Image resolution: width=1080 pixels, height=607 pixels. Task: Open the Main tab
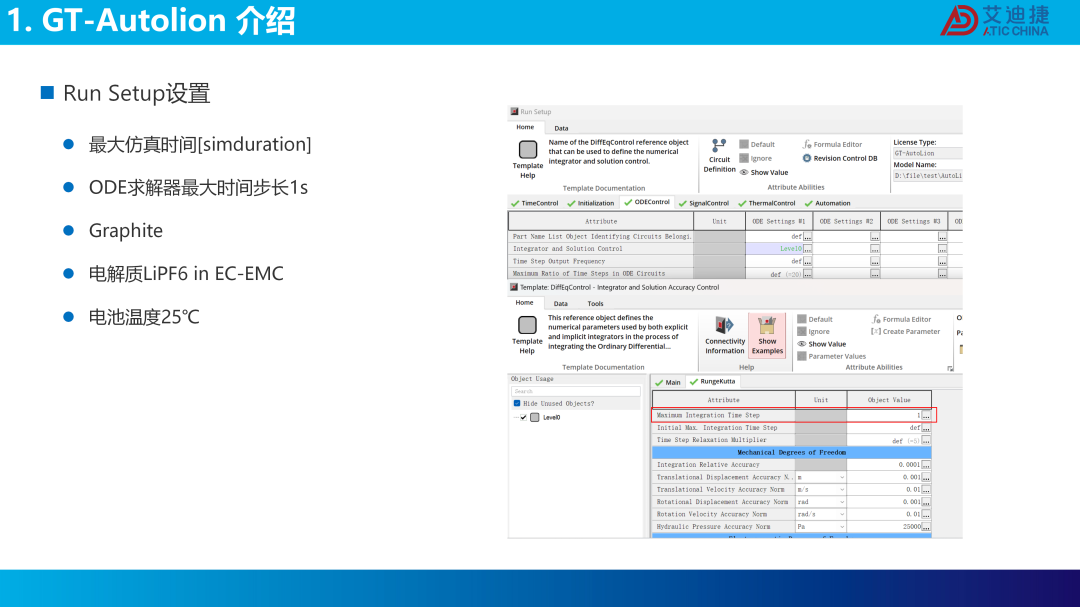668,382
